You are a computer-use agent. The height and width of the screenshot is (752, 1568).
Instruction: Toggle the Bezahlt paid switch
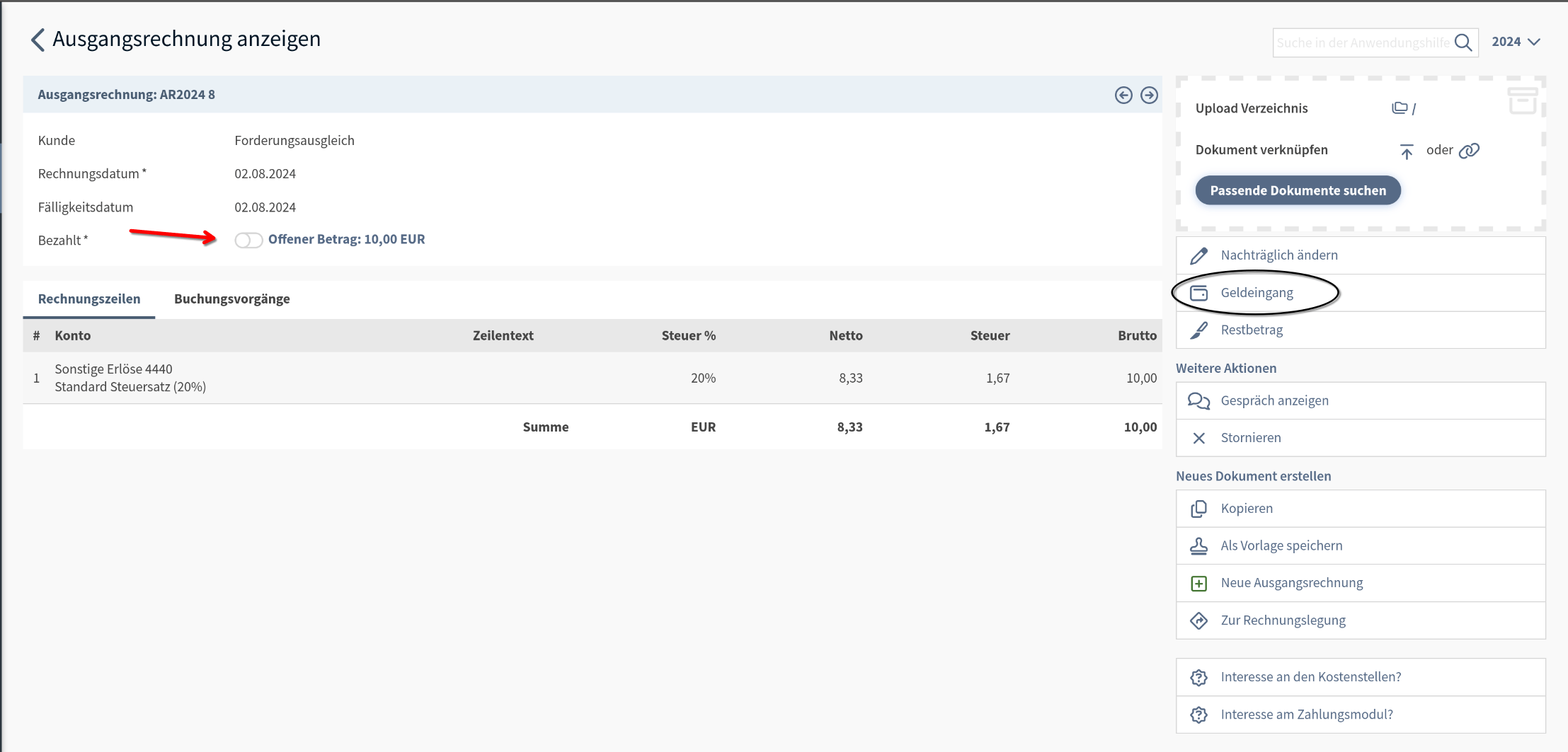pyautogui.click(x=248, y=241)
